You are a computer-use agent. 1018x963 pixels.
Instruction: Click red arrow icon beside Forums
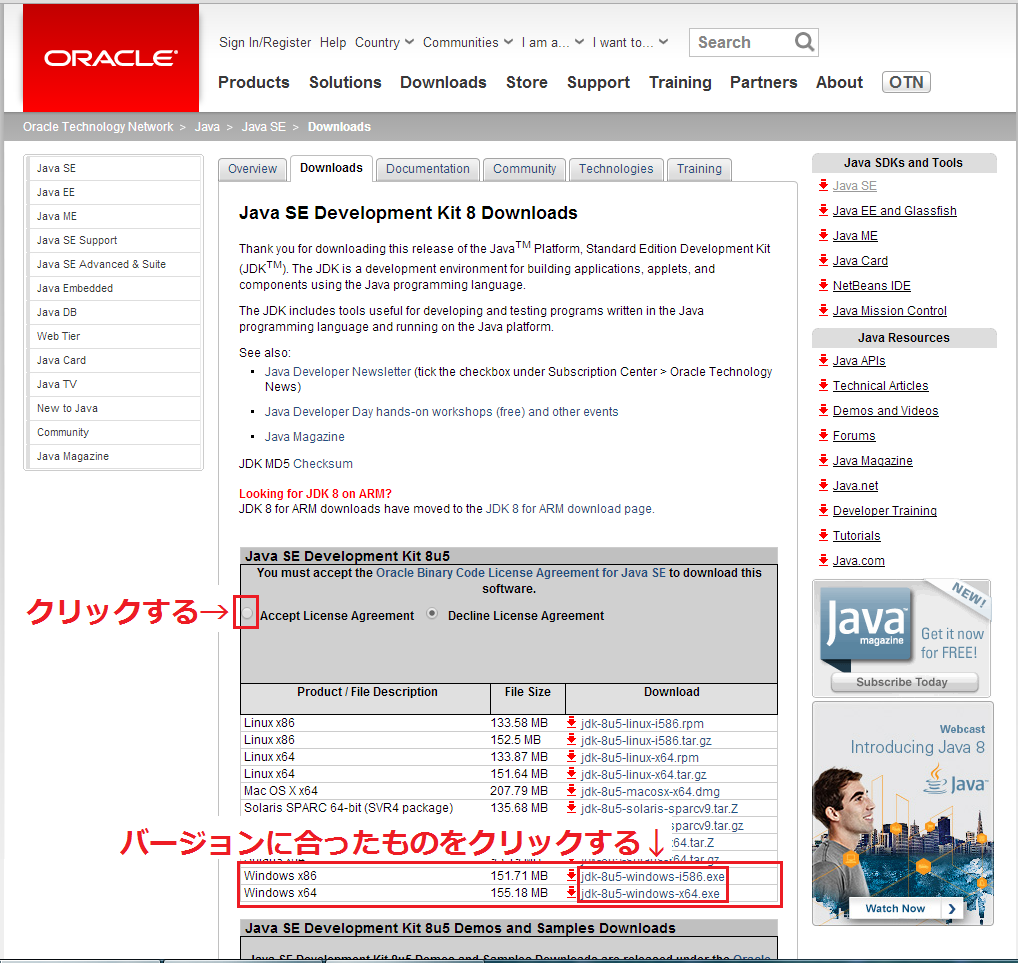[x=823, y=435]
